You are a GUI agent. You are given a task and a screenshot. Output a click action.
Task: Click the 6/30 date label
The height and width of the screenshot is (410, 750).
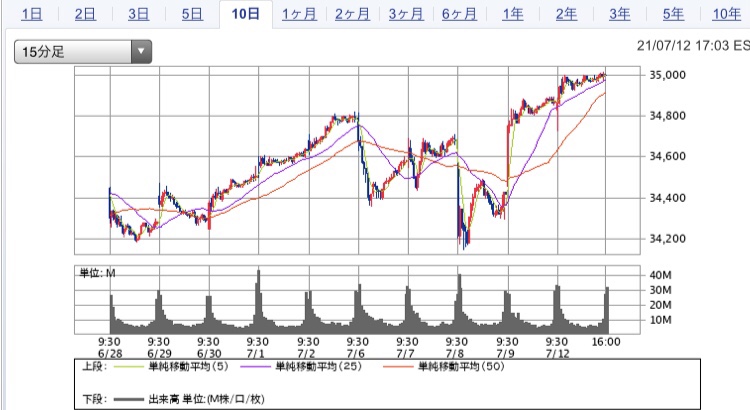coord(209,354)
